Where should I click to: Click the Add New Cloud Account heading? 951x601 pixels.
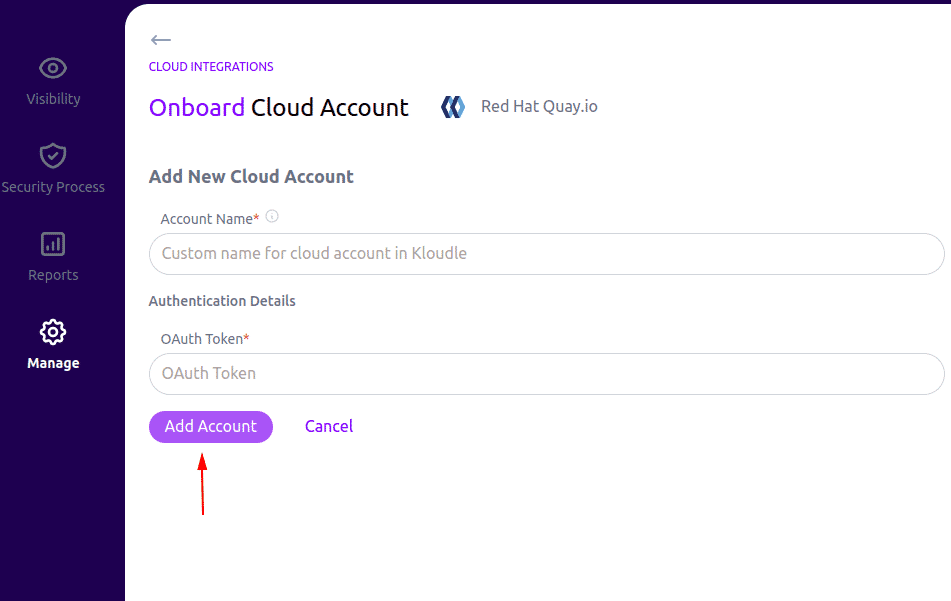click(x=251, y=176)
